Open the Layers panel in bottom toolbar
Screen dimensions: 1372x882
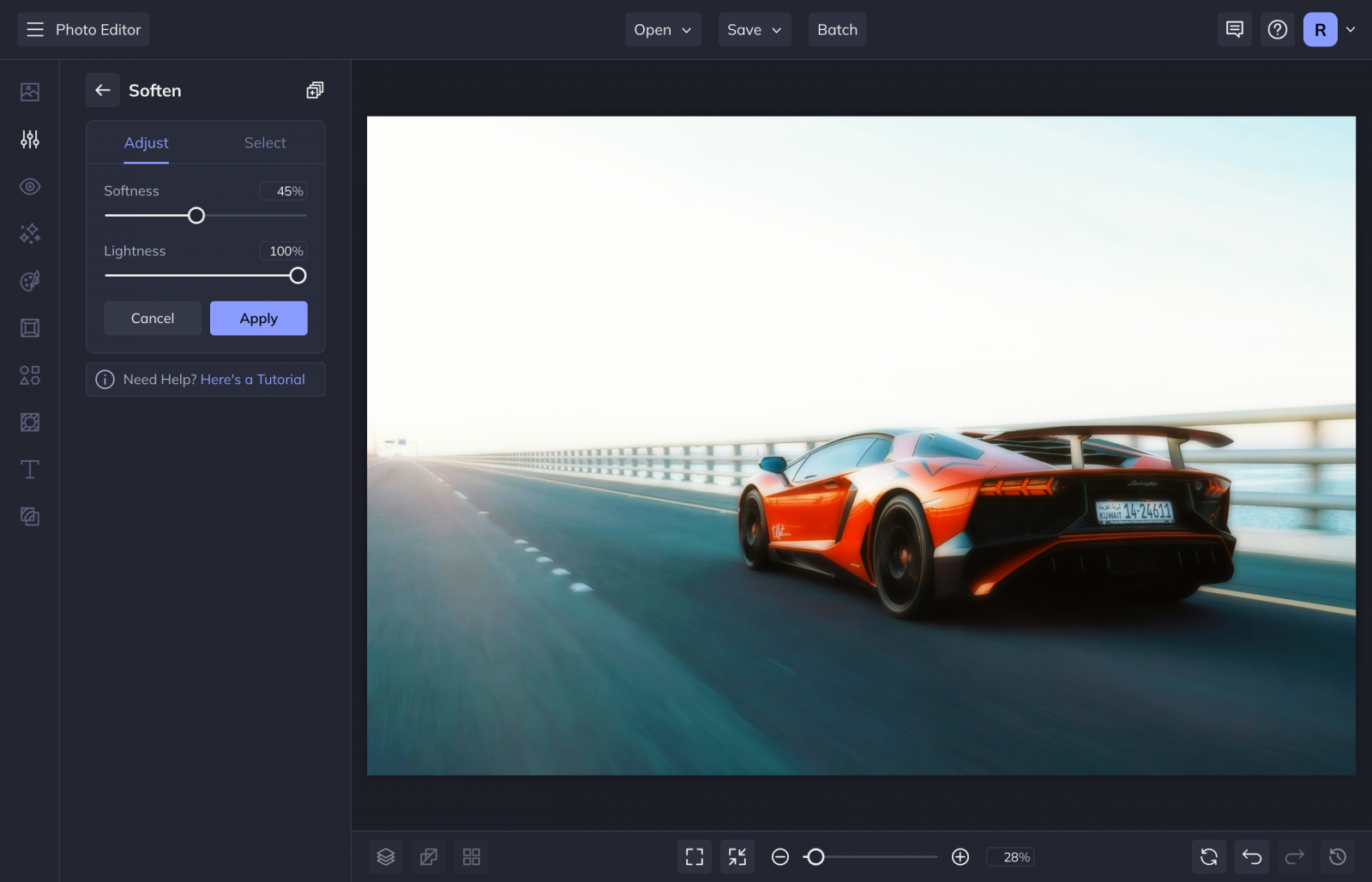[385, 856]
